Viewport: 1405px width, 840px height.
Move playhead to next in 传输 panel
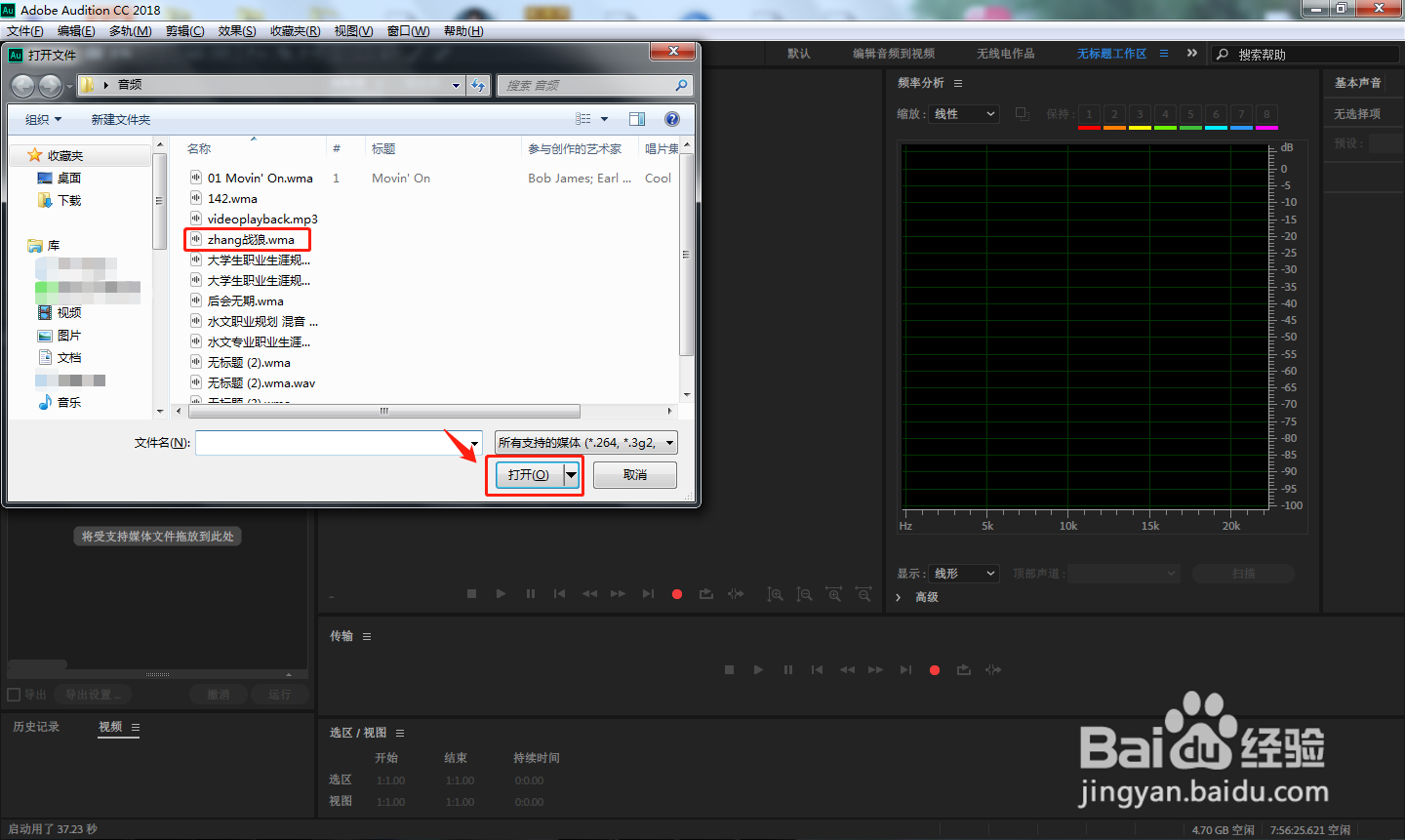coord(905,670)
